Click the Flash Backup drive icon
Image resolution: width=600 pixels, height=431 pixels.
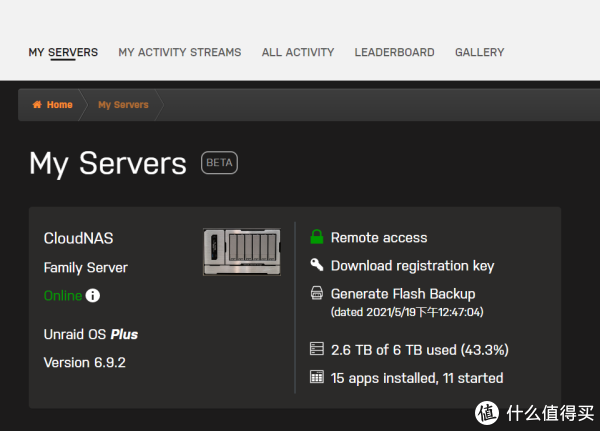click(317, 294)
